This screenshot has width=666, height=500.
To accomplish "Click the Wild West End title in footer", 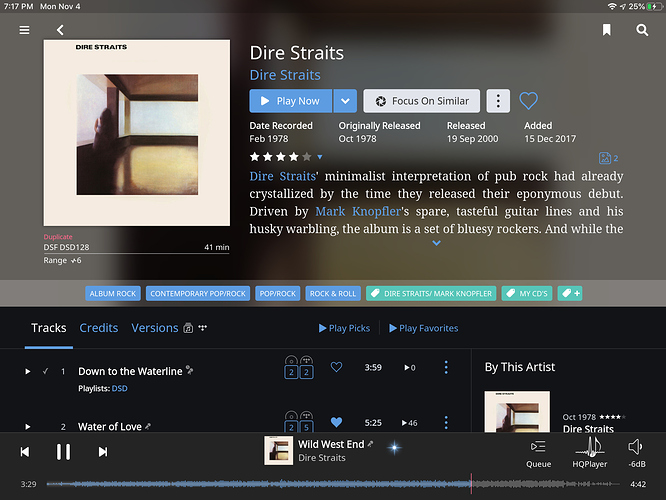I will [331, 444].
